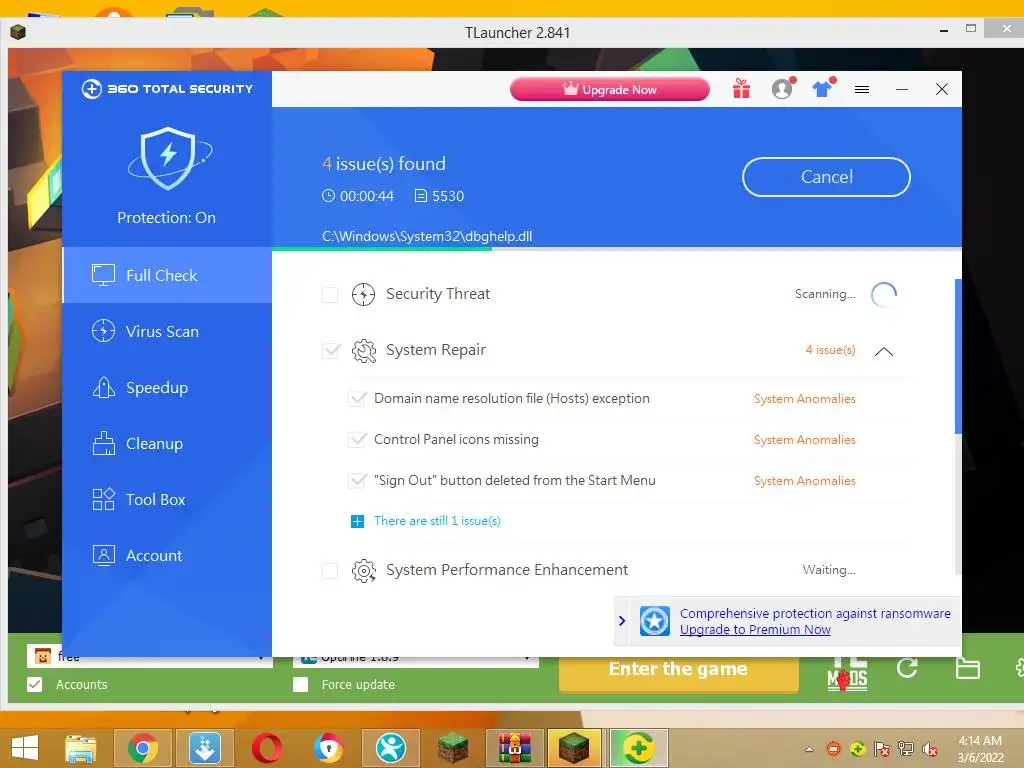Click the network tray icon

(906, 749)
